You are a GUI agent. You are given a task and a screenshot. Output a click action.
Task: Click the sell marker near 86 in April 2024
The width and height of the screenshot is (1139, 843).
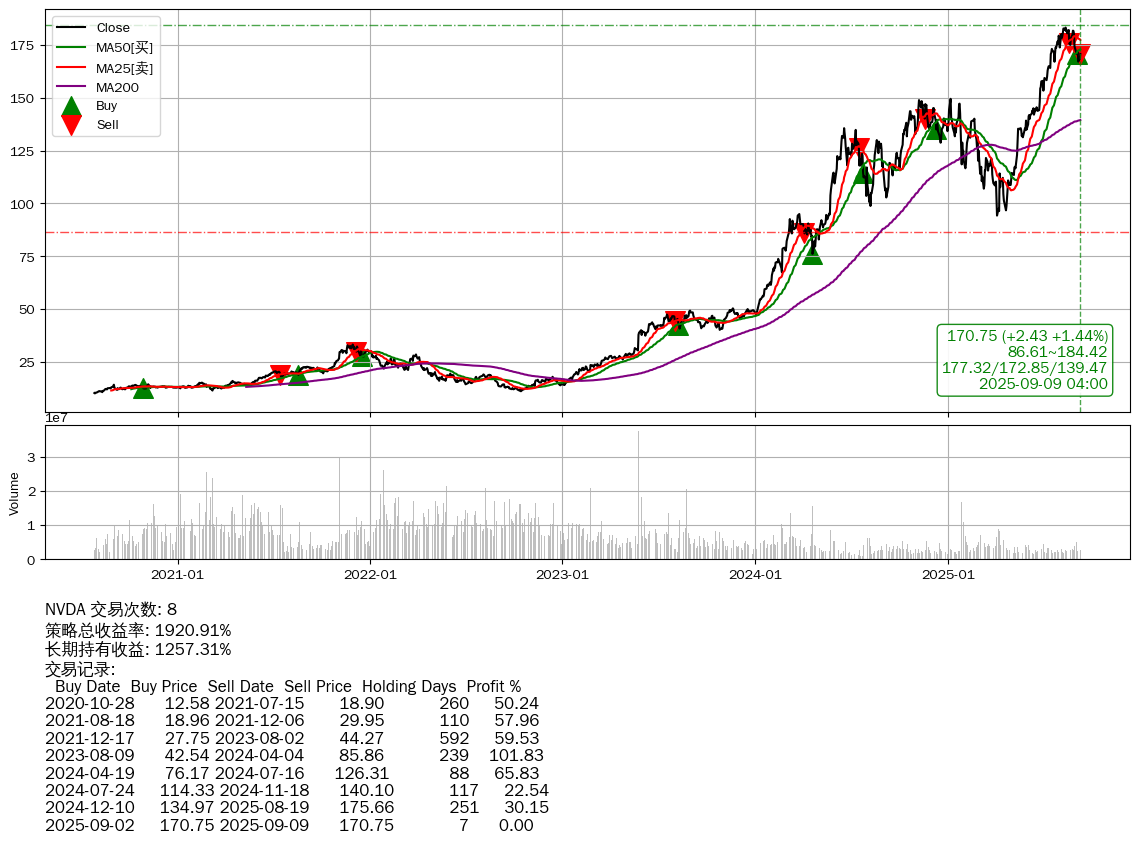[x=805, y=233]
